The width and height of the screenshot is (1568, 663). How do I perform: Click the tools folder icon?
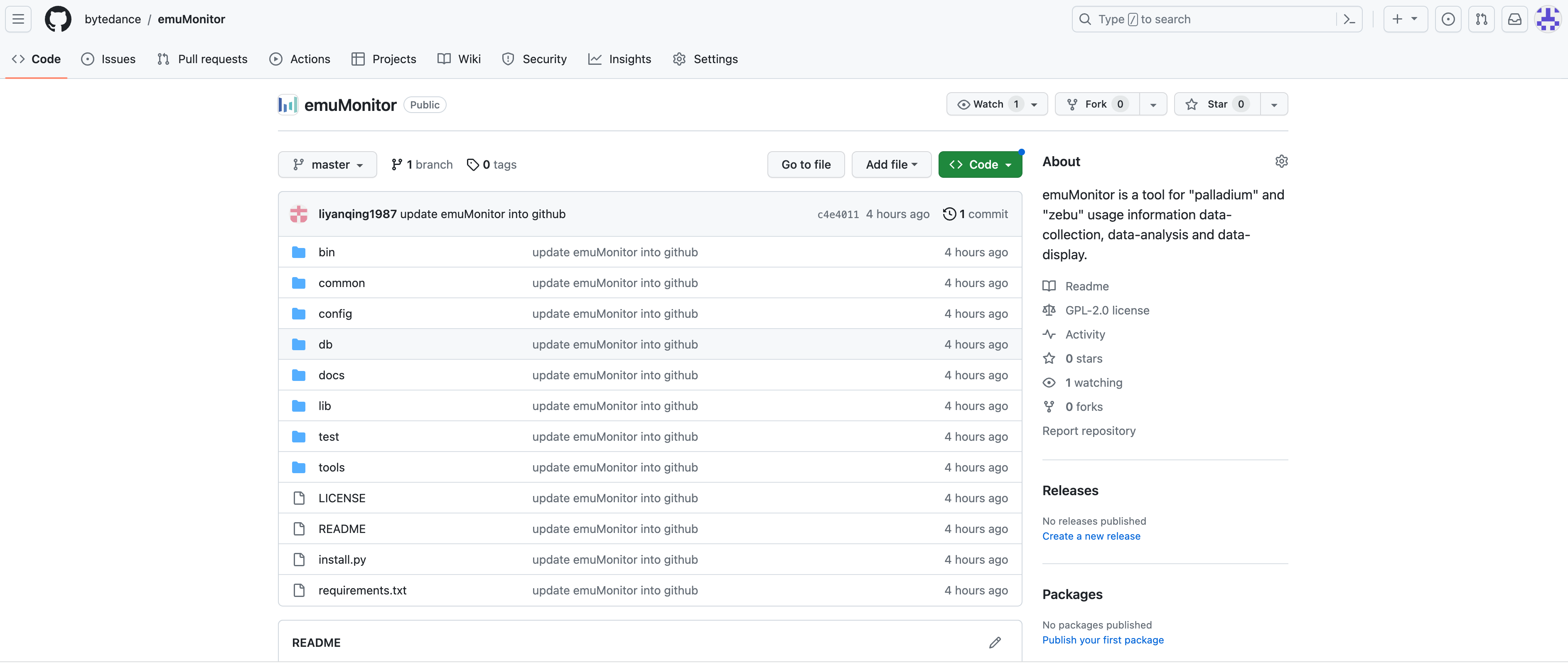299,468
